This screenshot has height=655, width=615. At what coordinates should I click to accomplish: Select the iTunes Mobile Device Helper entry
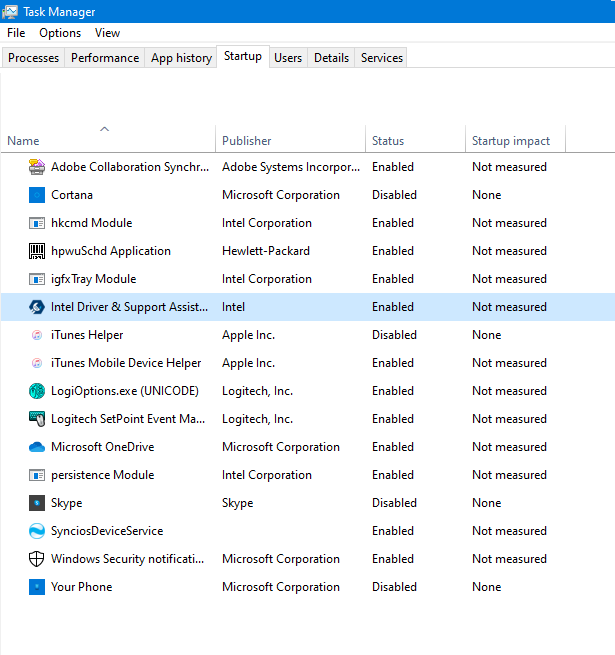coord(126,363)
